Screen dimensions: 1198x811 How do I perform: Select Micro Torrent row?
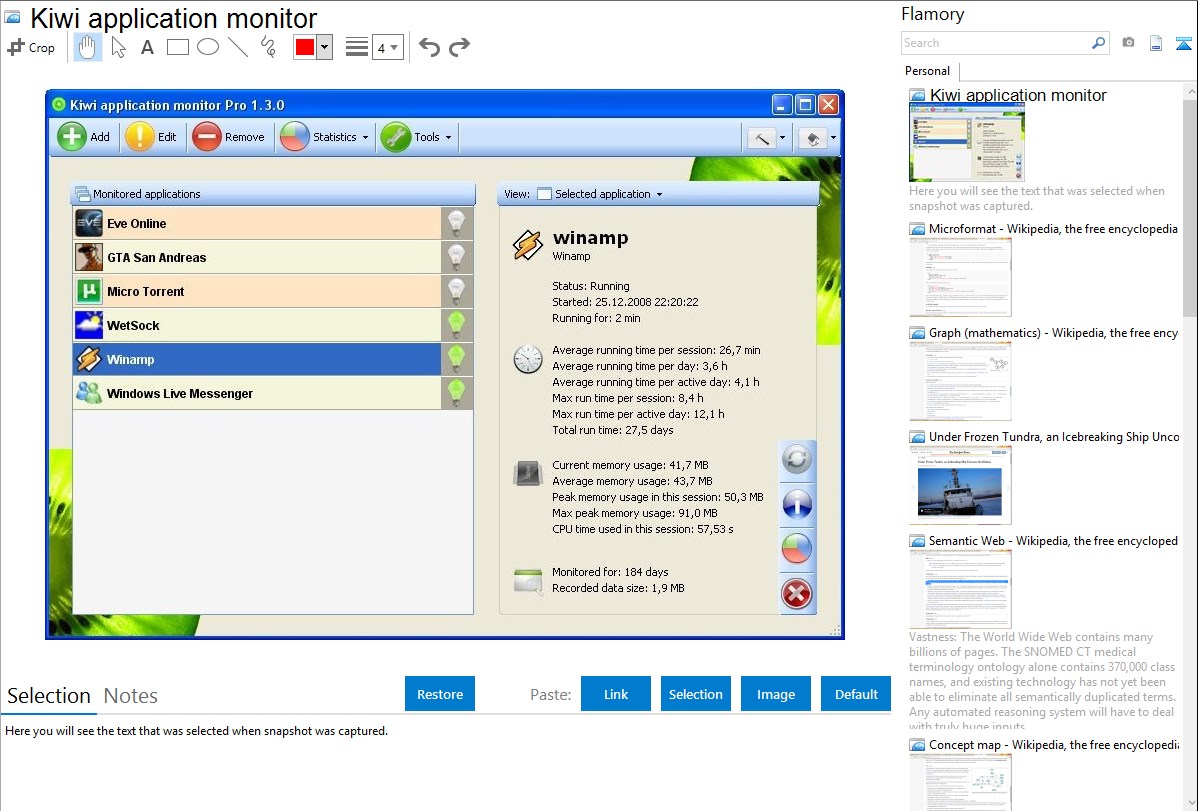pos(257,291)
